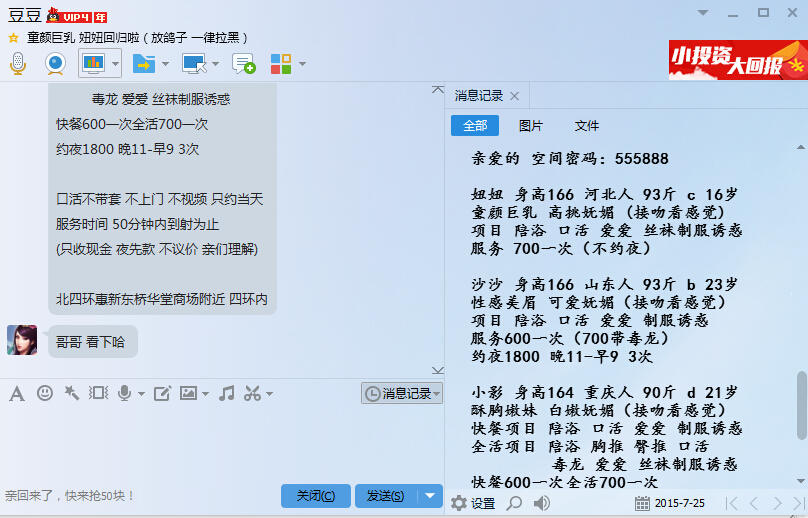Viewport: 808px width, 518px height.
Task: Click the history panel scrollbar thumb
Action: coord(801,405)
